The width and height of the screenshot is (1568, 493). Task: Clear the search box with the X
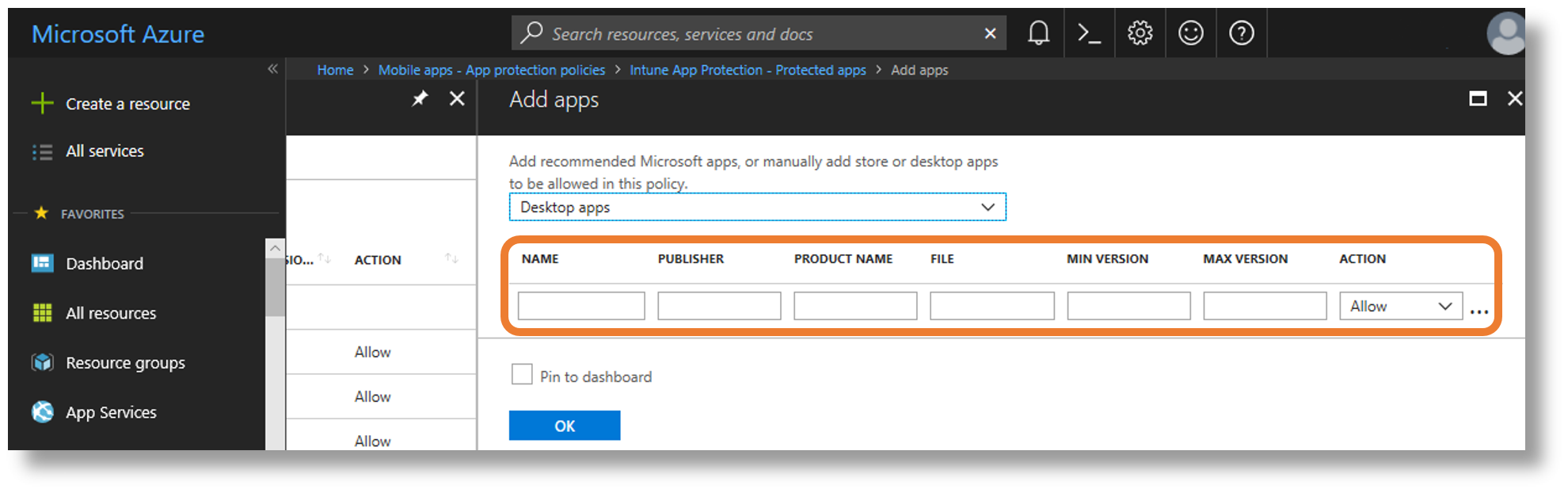tap(990, 33)
